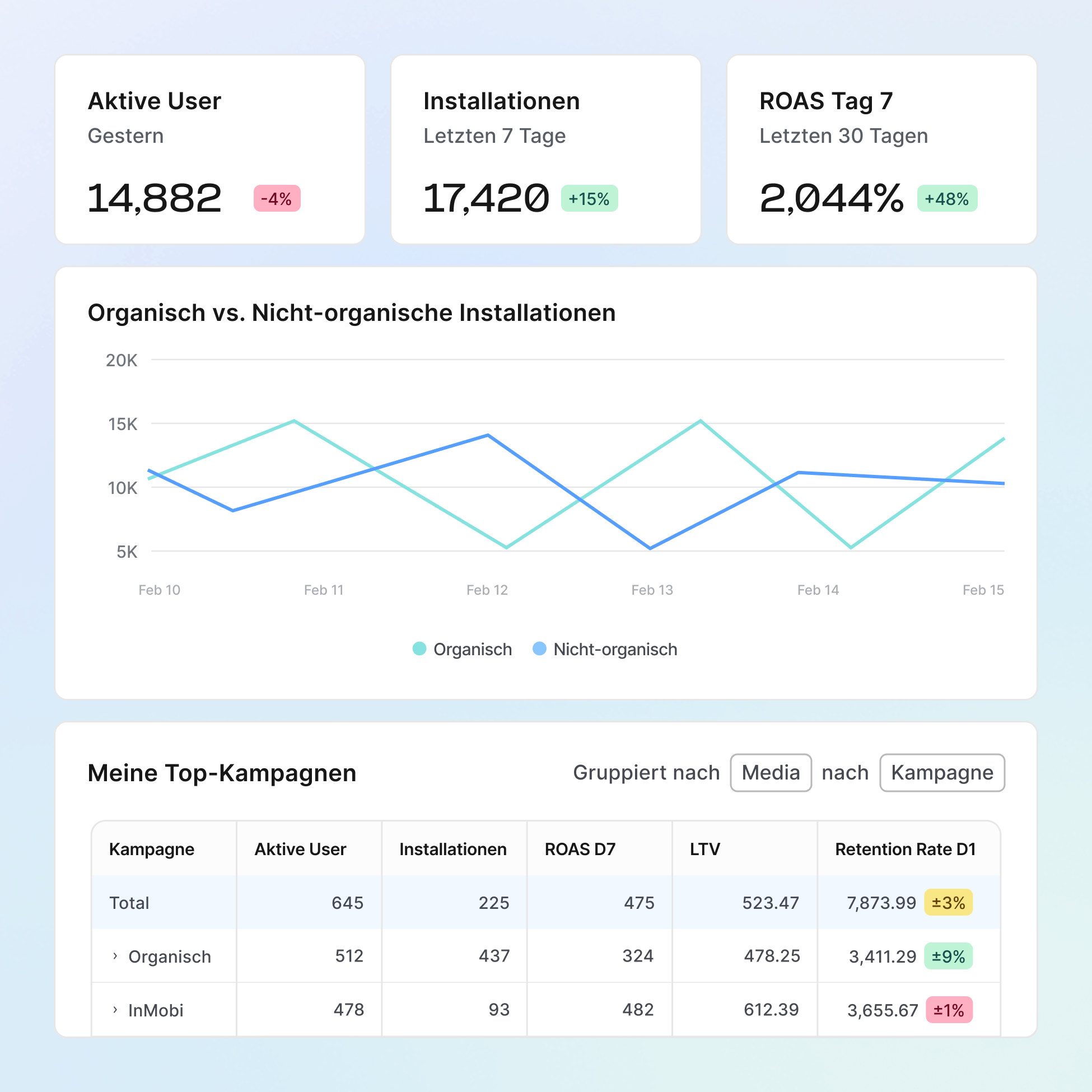The image size is (1092, 1092).
Task: Select the Total row in campaign table
Action: pyautogui.click(x=129, y=903)
